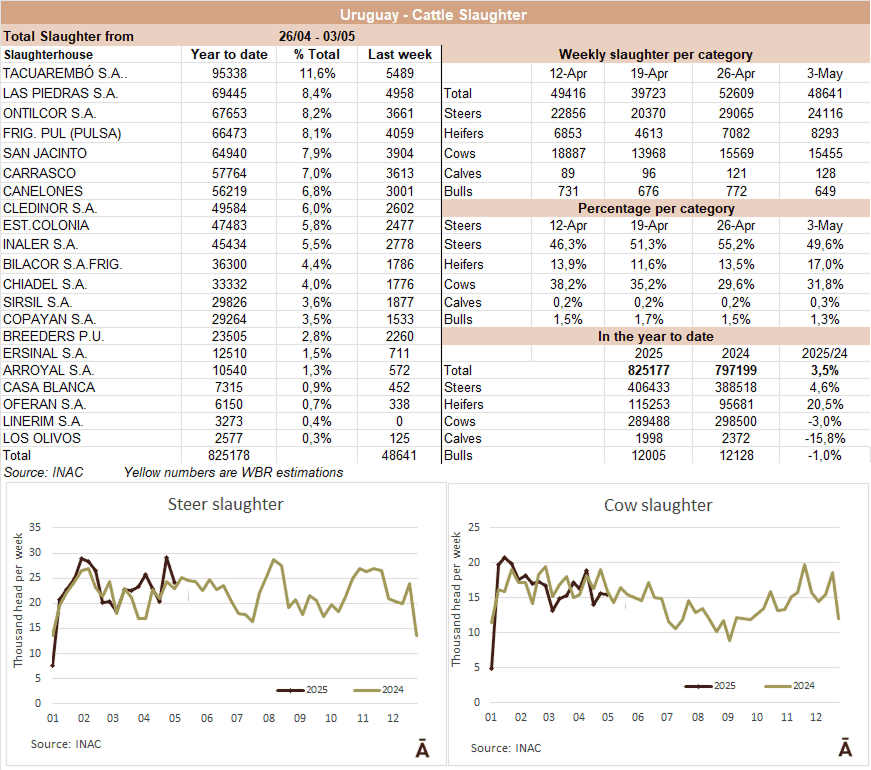Click the '% Total' column header
The height and width of the screenshot is (770, 871).
(x=317, y=54)
